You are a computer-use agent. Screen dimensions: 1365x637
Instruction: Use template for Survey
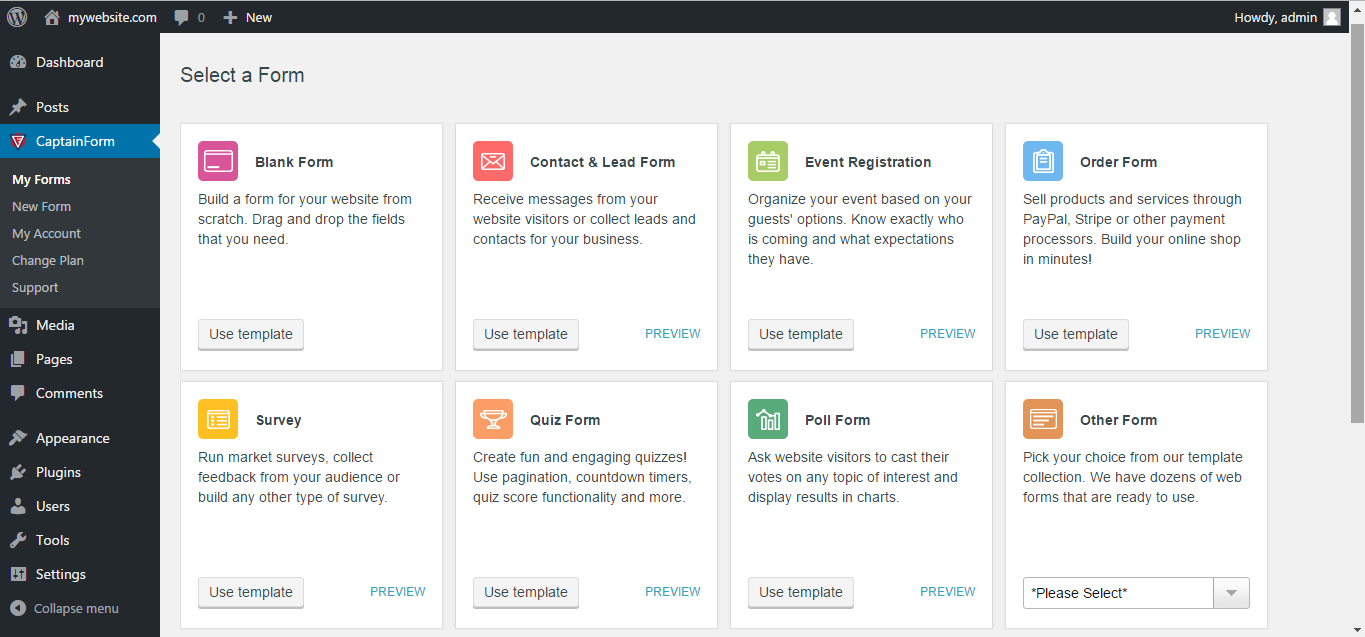pos(251,592)
